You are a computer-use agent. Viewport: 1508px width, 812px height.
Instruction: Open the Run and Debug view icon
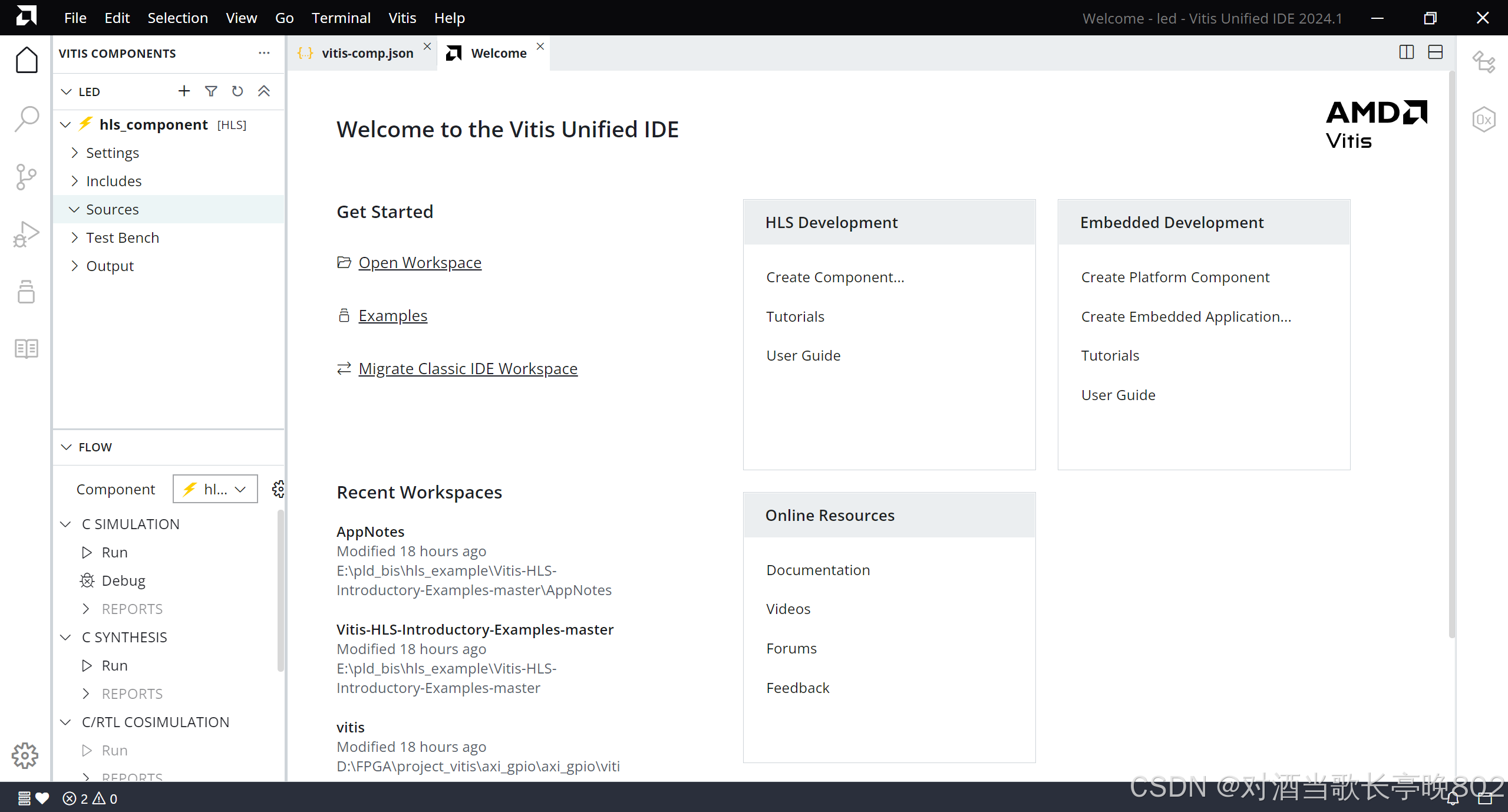(x=27, y=234)
